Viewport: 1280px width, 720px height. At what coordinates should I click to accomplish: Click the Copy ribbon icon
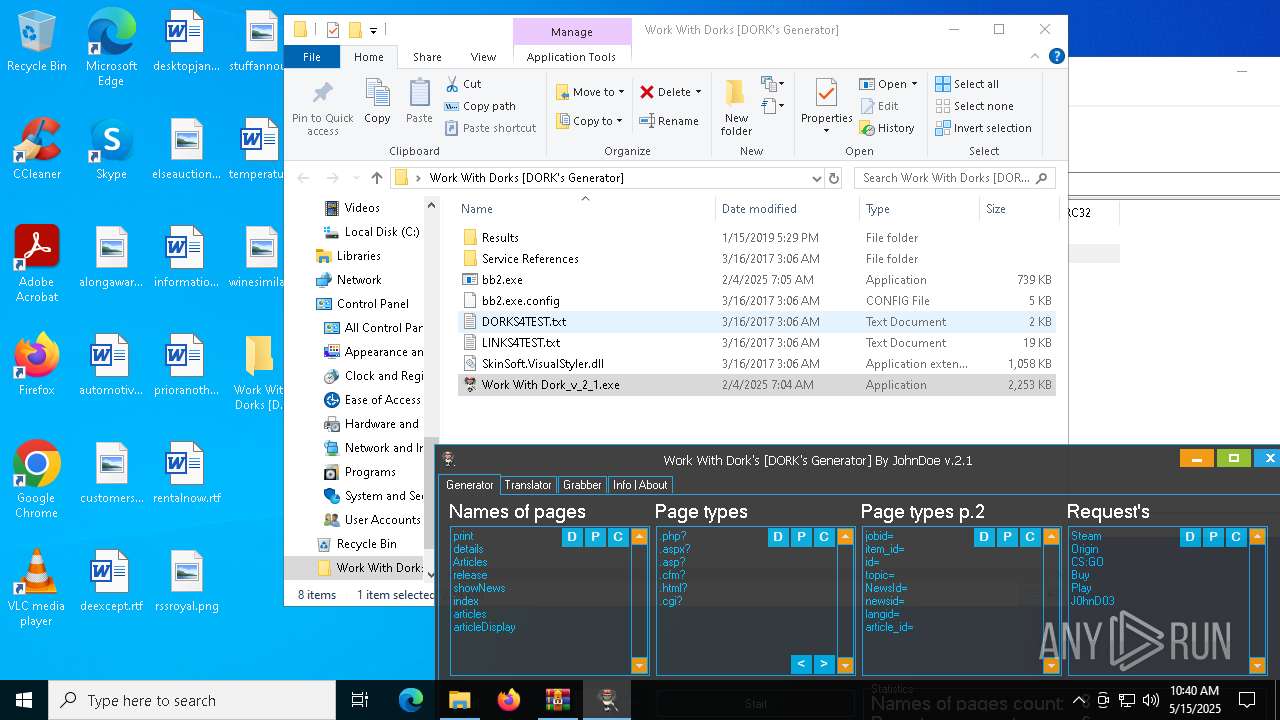point(377,102)
